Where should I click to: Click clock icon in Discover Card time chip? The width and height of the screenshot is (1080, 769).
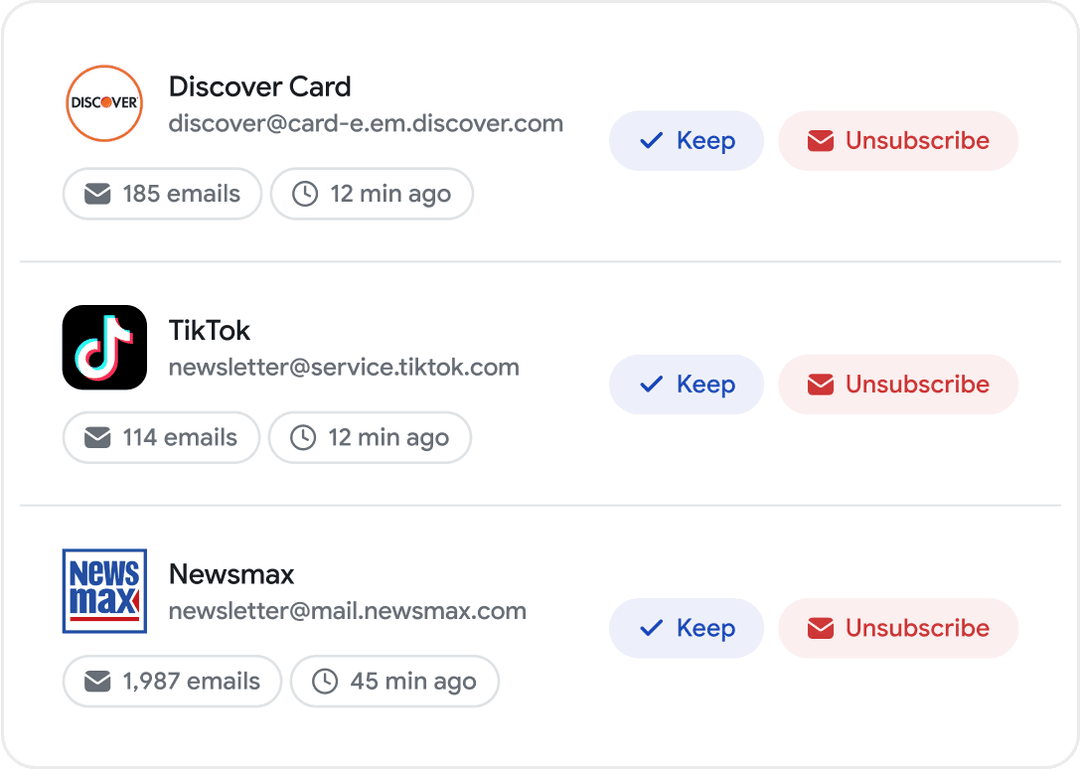(x=305, y=194)
